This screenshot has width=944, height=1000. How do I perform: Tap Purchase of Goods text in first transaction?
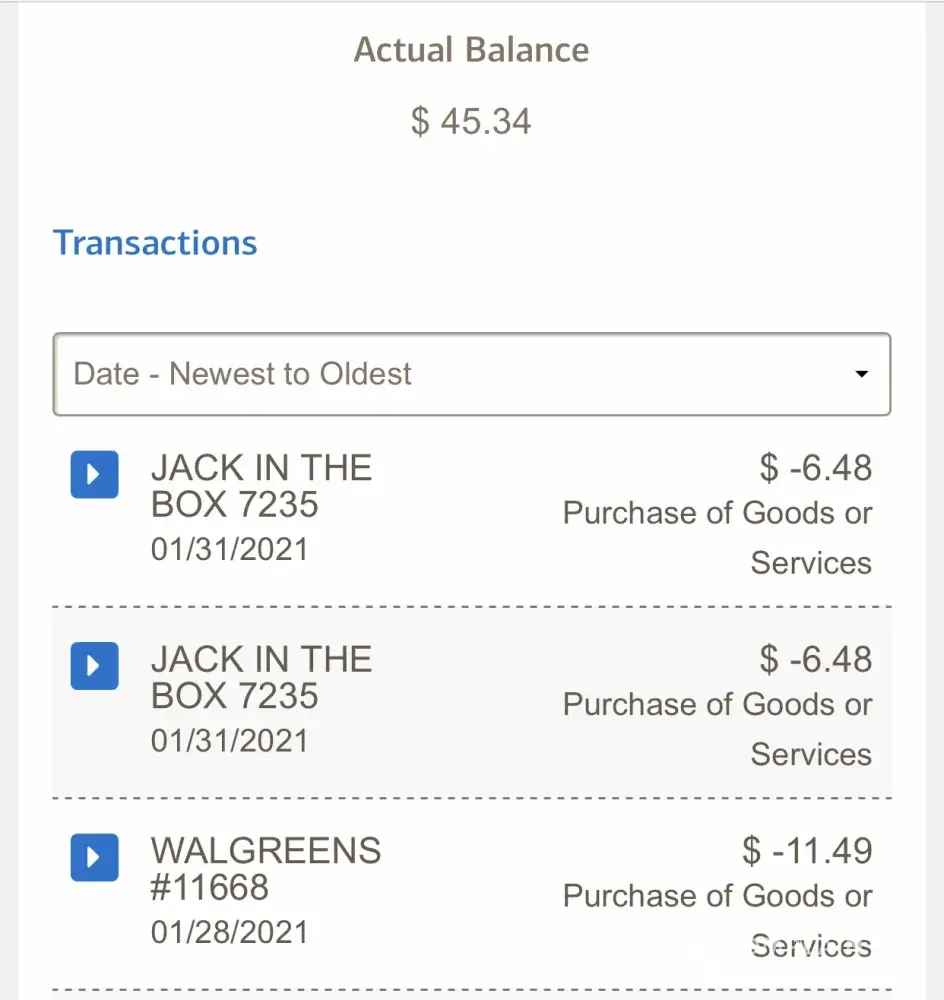pos(717,513)
